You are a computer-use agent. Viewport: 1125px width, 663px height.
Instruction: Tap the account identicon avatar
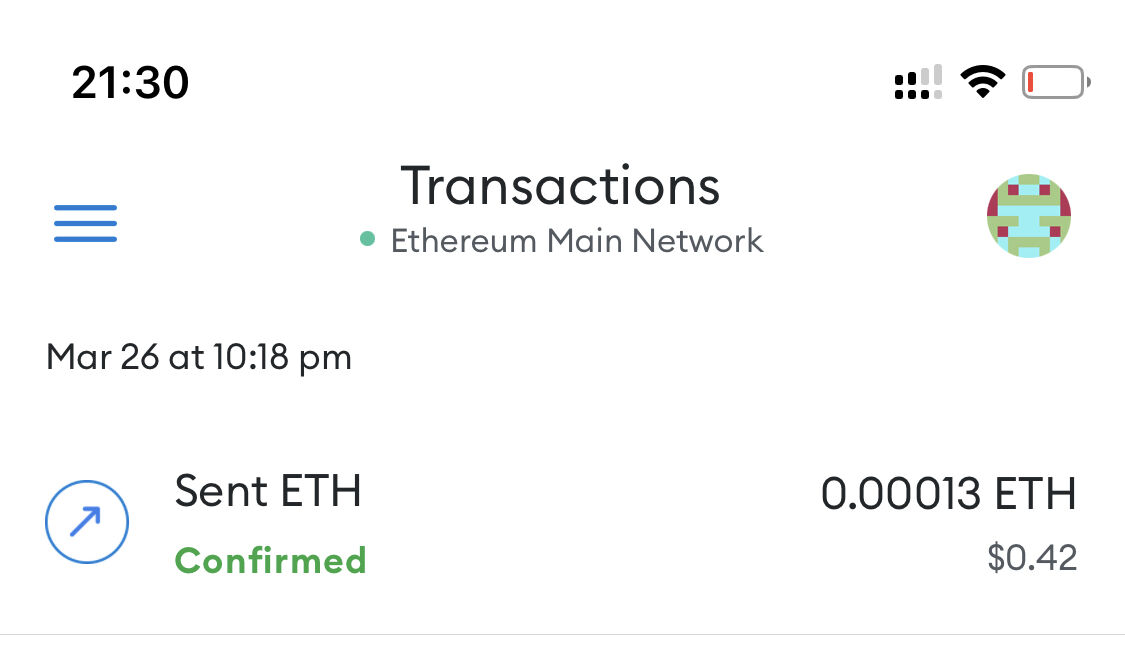coord(1028,216)
